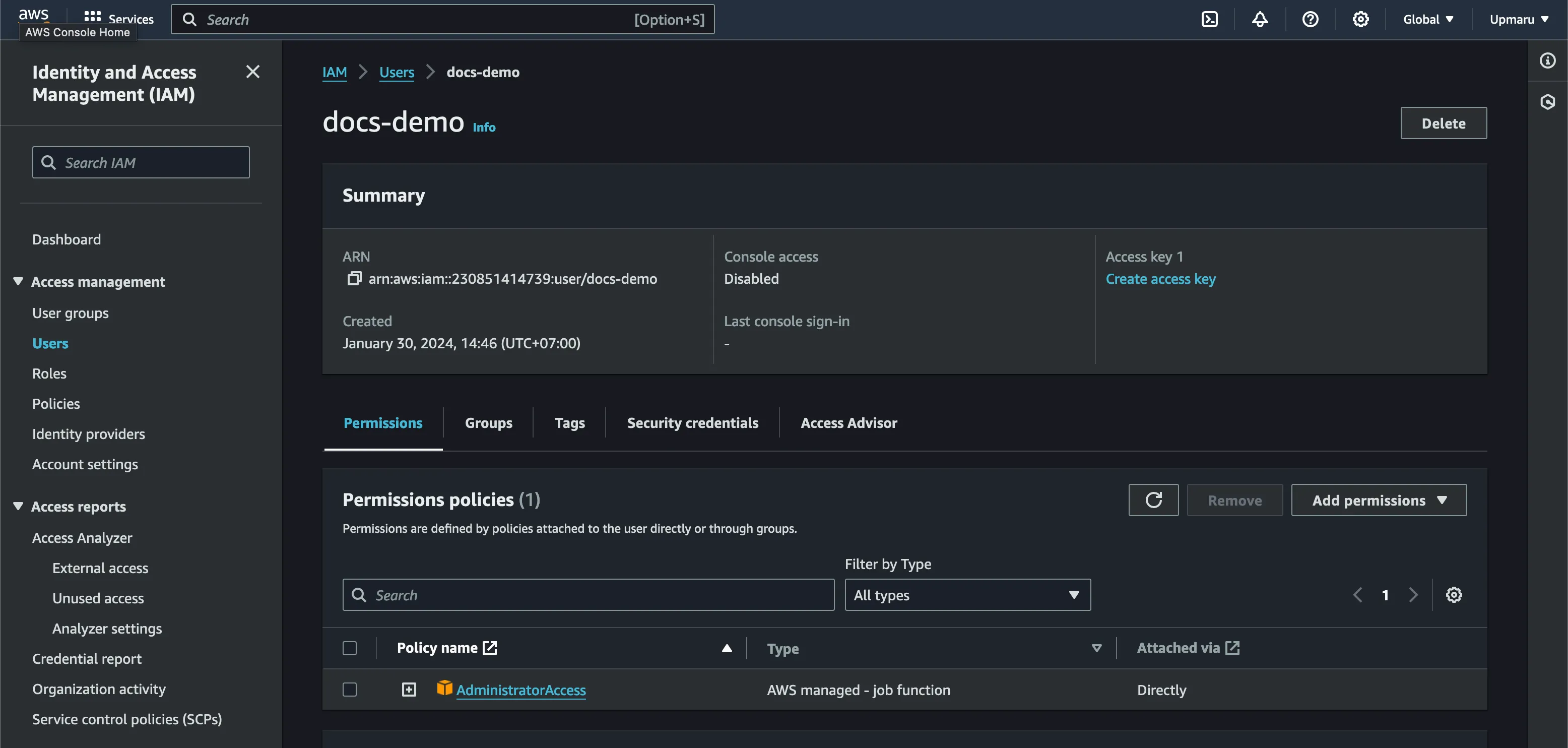
Task: Open the help question mark icon
Action: [x=1310, y=20]
